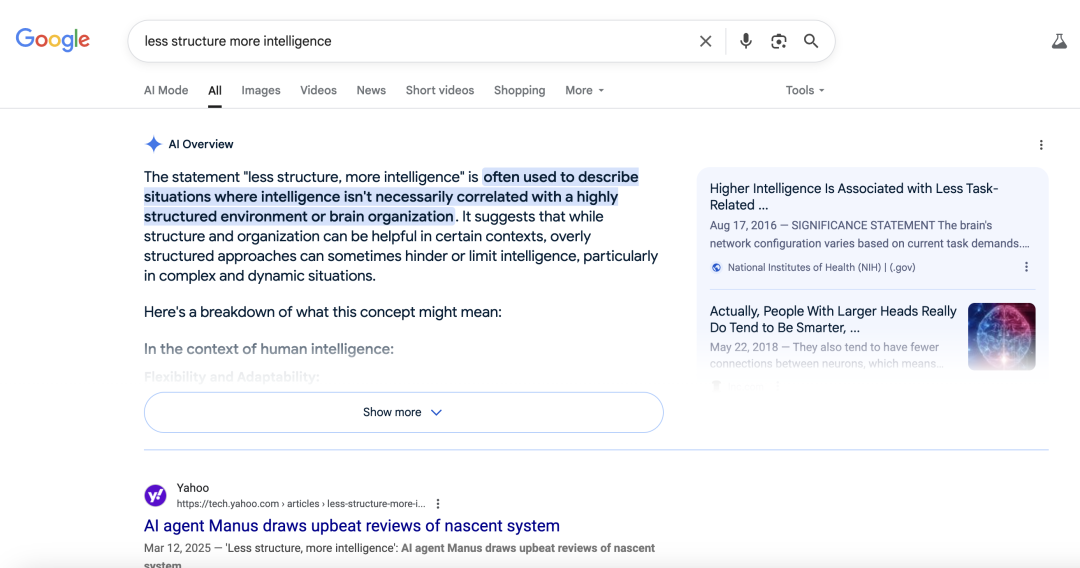Start voice search with microphone icon
This screenshot has height=568, width=1080.
[745, 41]
